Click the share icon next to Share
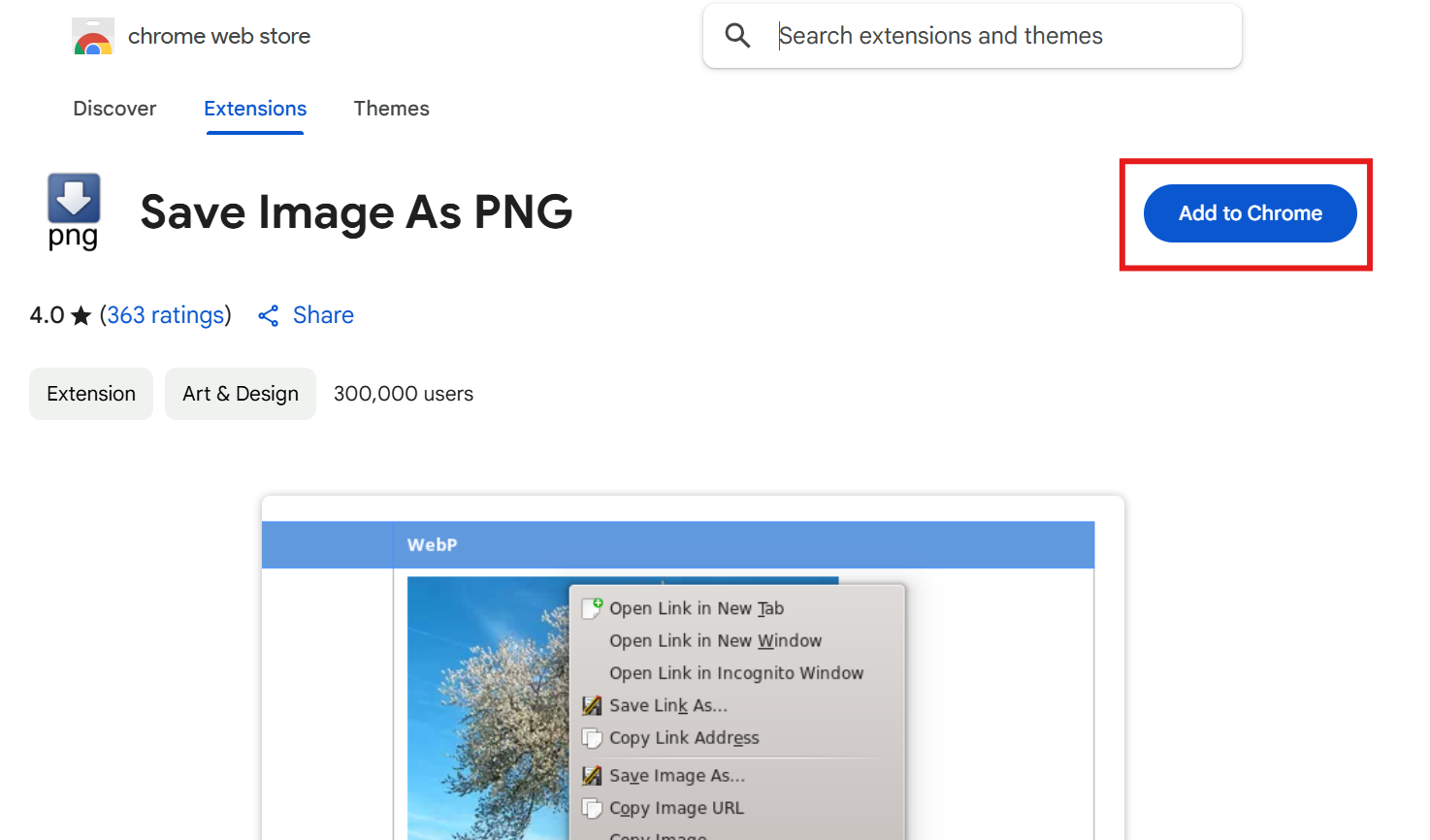This screenshot has width=1430, height=840. pyautogui.click(x=269, y=316)
